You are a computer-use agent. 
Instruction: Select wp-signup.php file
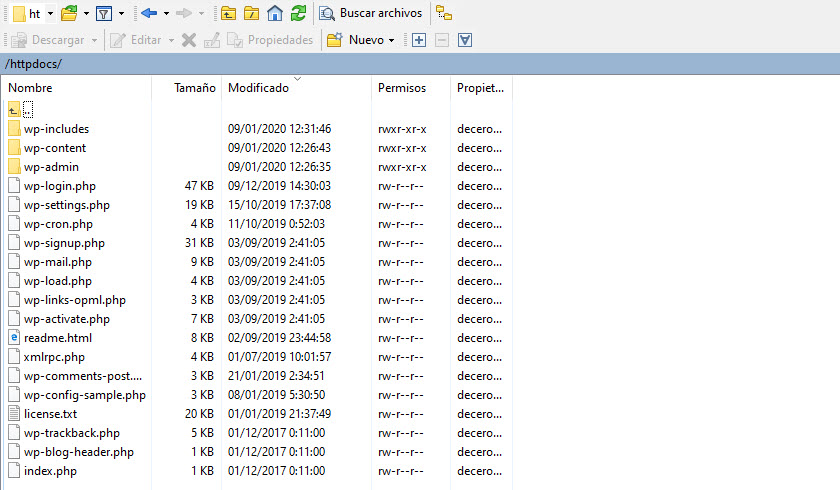(64, 243)
